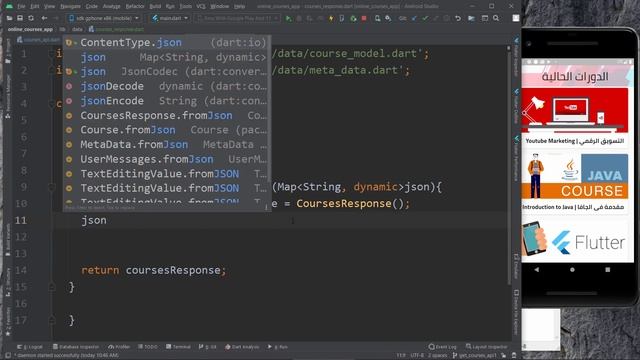640x360 pixels.
Task: Click the Git commit checkmark icon
Action: [x=425, y=18]
